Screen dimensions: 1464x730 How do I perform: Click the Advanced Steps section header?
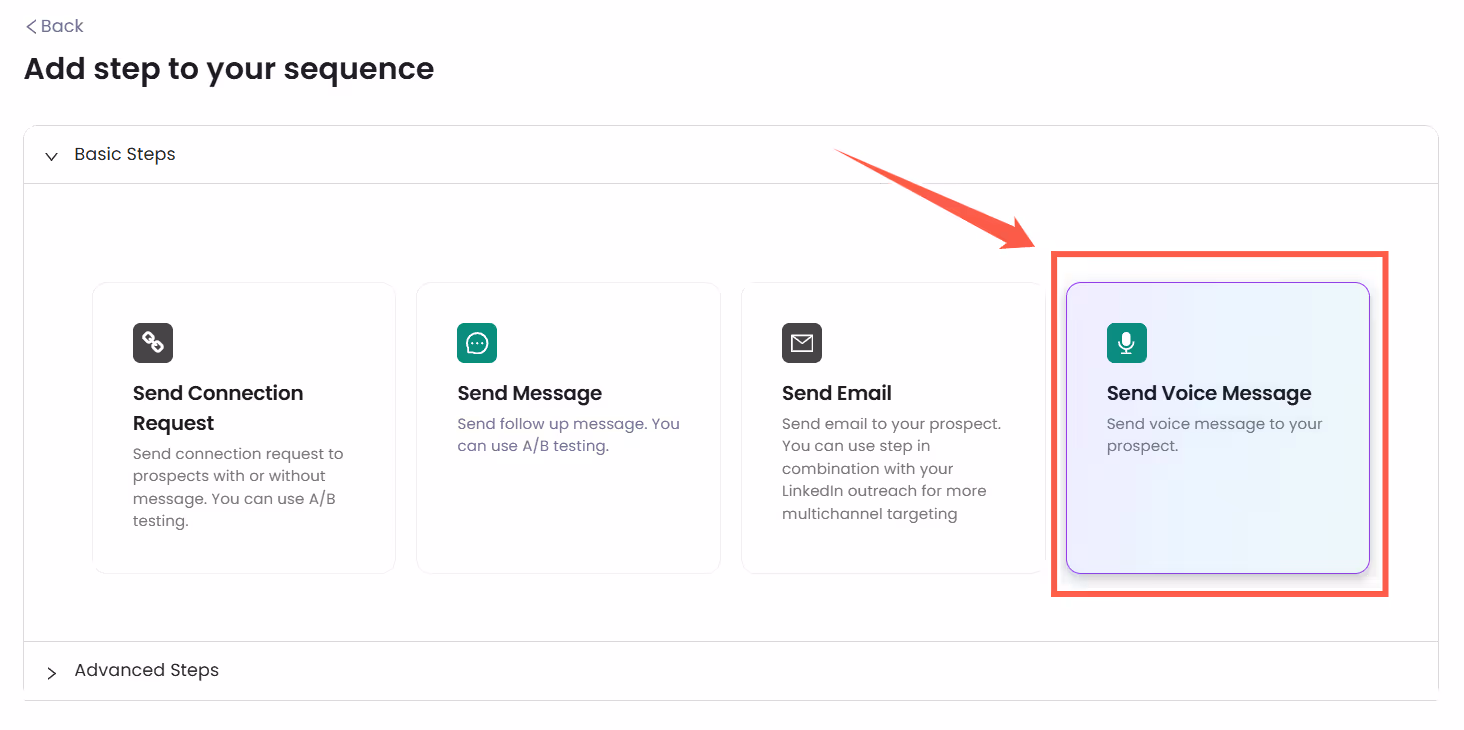tap(146, 670)
